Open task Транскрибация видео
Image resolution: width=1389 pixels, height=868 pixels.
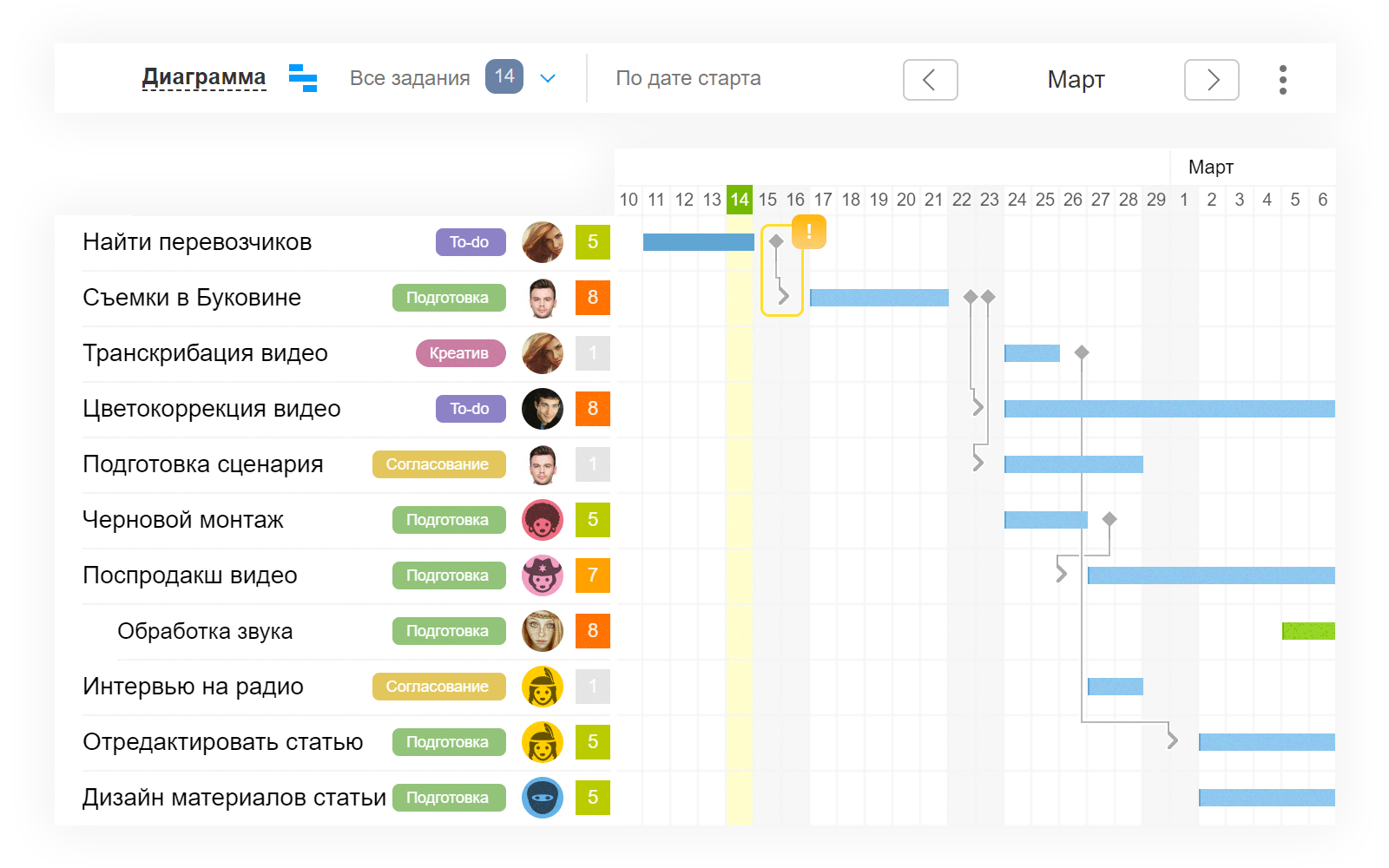(x=205, y=353)
